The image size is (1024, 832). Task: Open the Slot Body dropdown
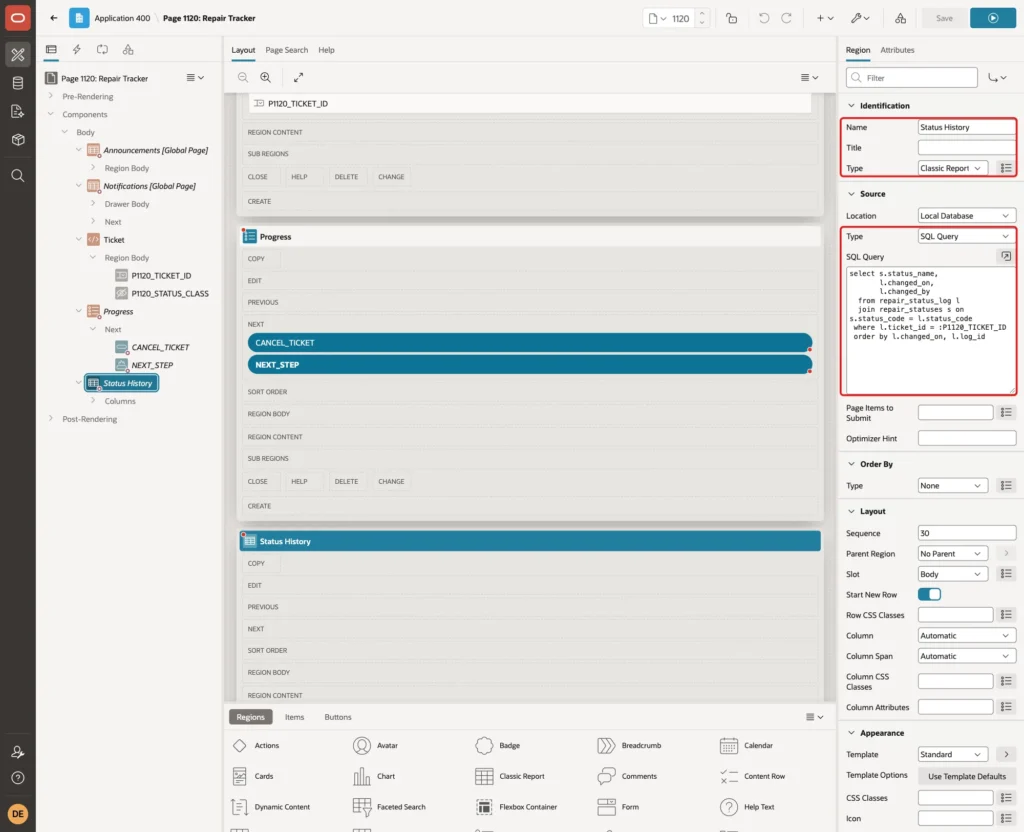point(952,574)
